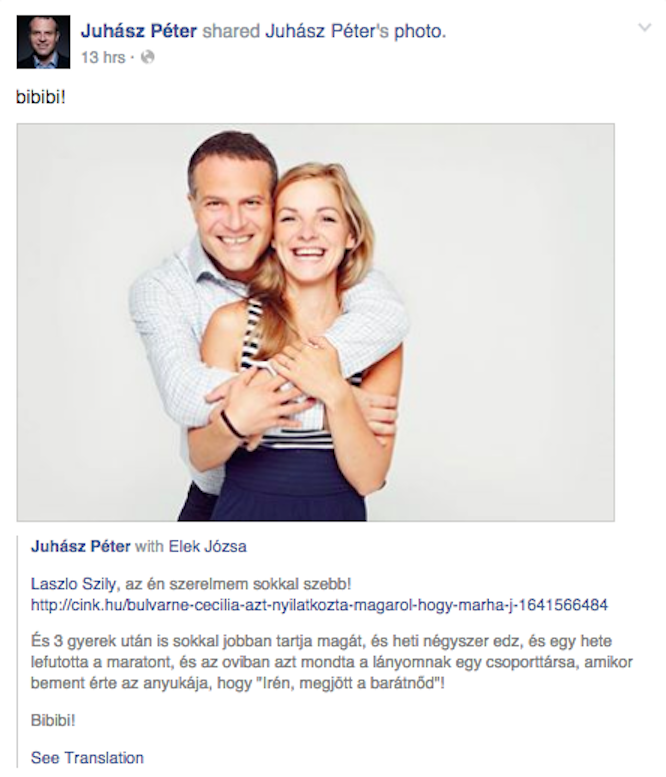Screen dimensions: 666x777
Task: Click the 'Bibibi!' line in shared post
Action: coord(53,720)
